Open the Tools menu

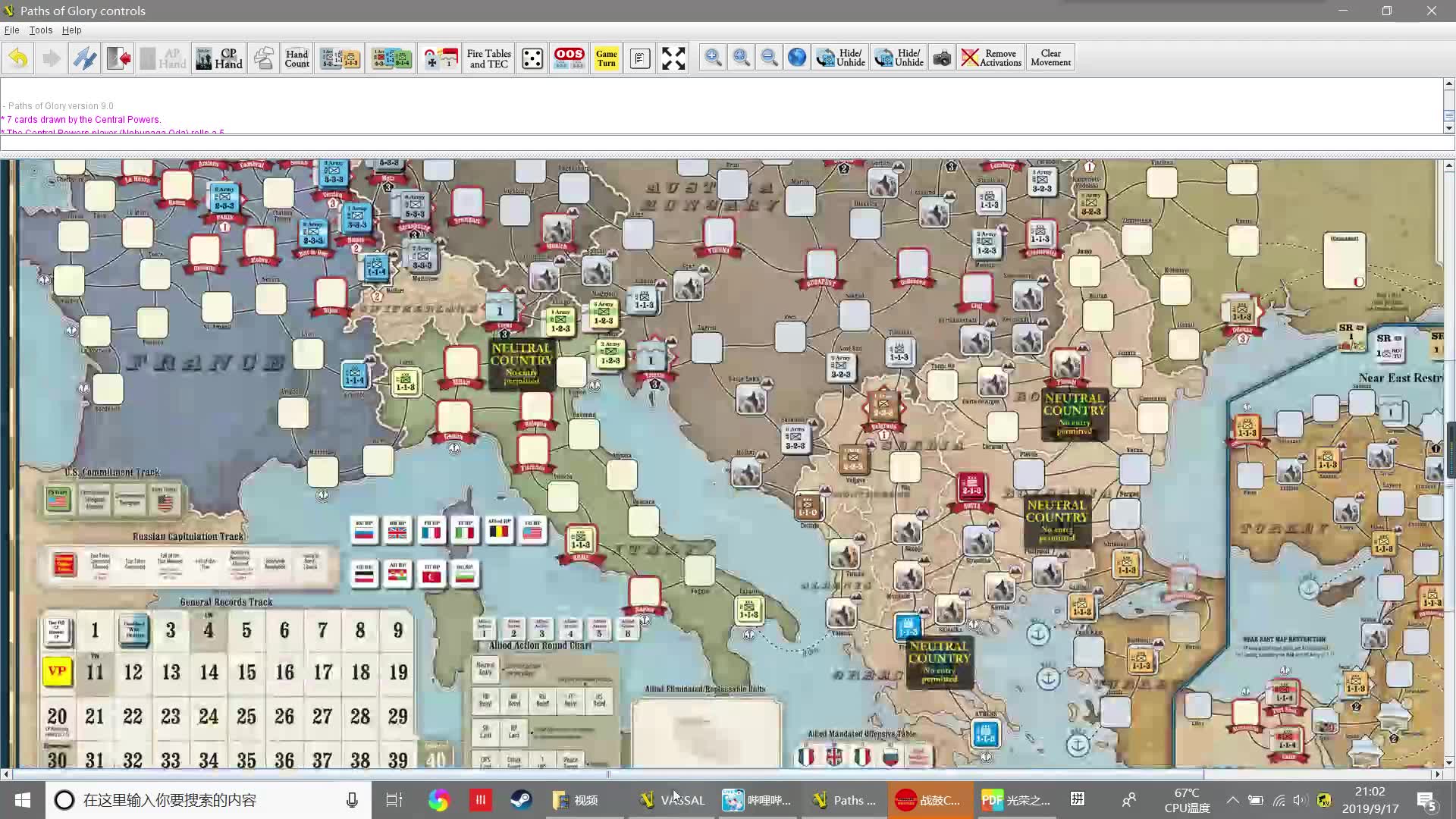click(41, 30)
